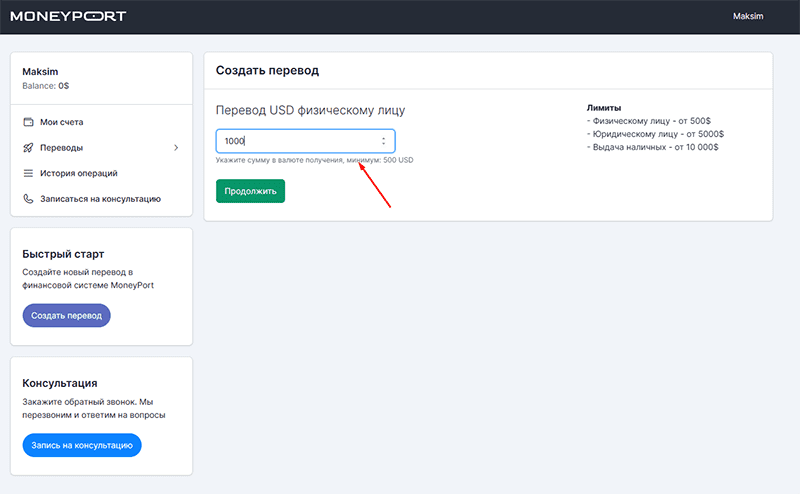Click the phone icon beside Записаться на консультацию
Screen dimensions: 800x494
[29, 199]
